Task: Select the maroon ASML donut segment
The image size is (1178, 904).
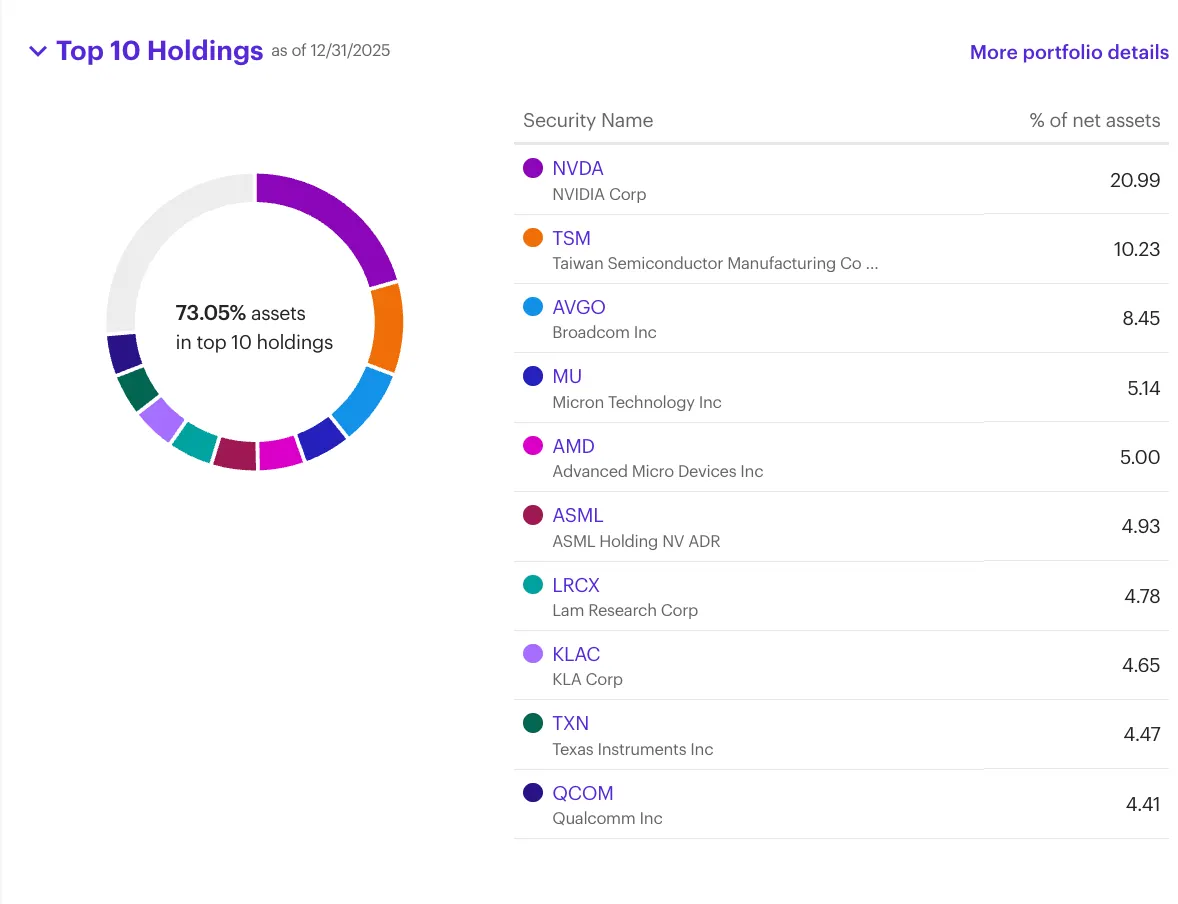Action: click(x=236, y=454)
